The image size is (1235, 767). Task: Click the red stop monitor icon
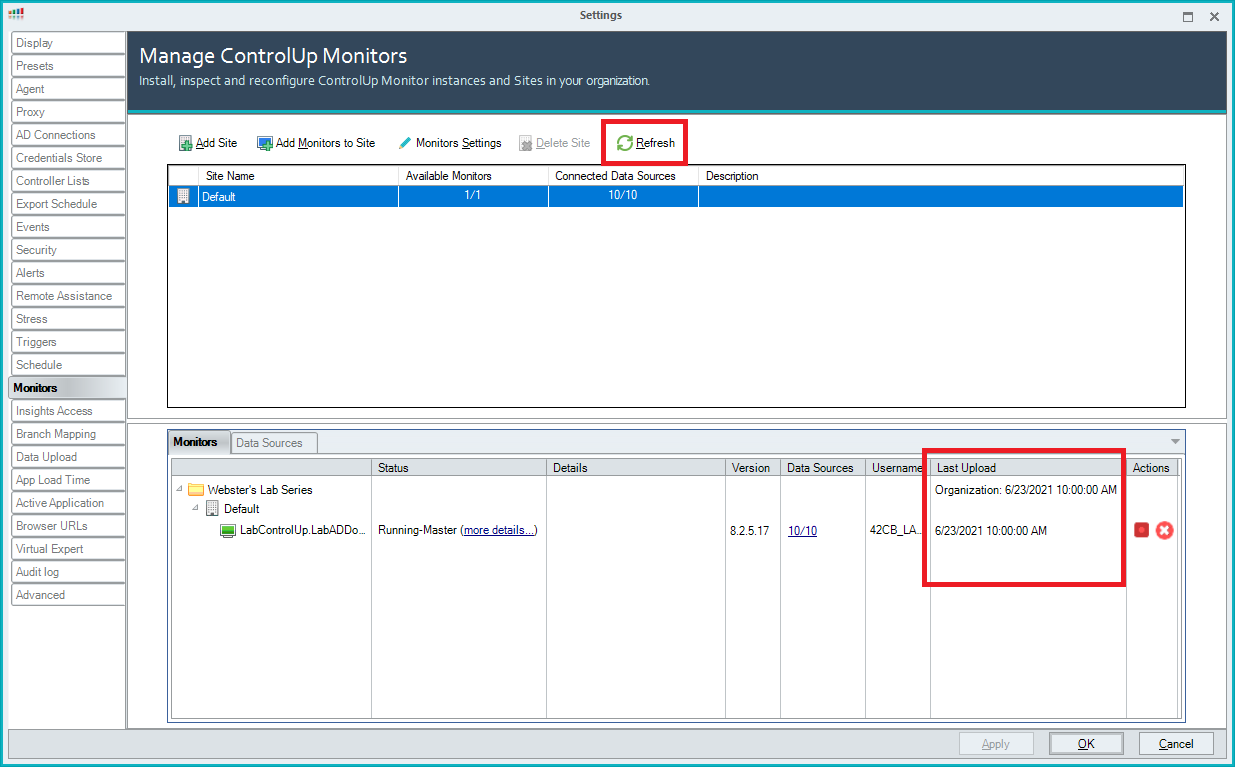(x=1141, y=530)
